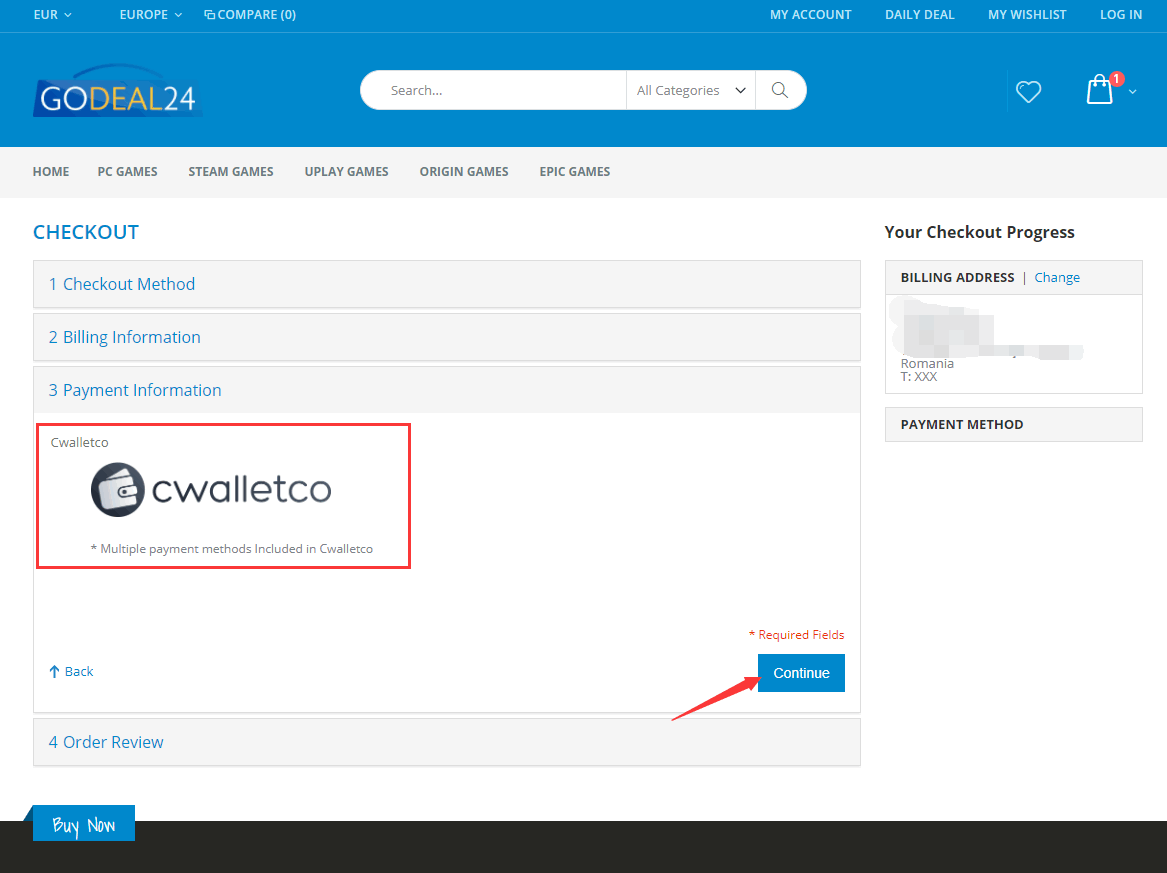Screen dimensions: 1167x873
Task: Click the magnifier search icon
Action: pyautogui.click(x=779, y=90)
